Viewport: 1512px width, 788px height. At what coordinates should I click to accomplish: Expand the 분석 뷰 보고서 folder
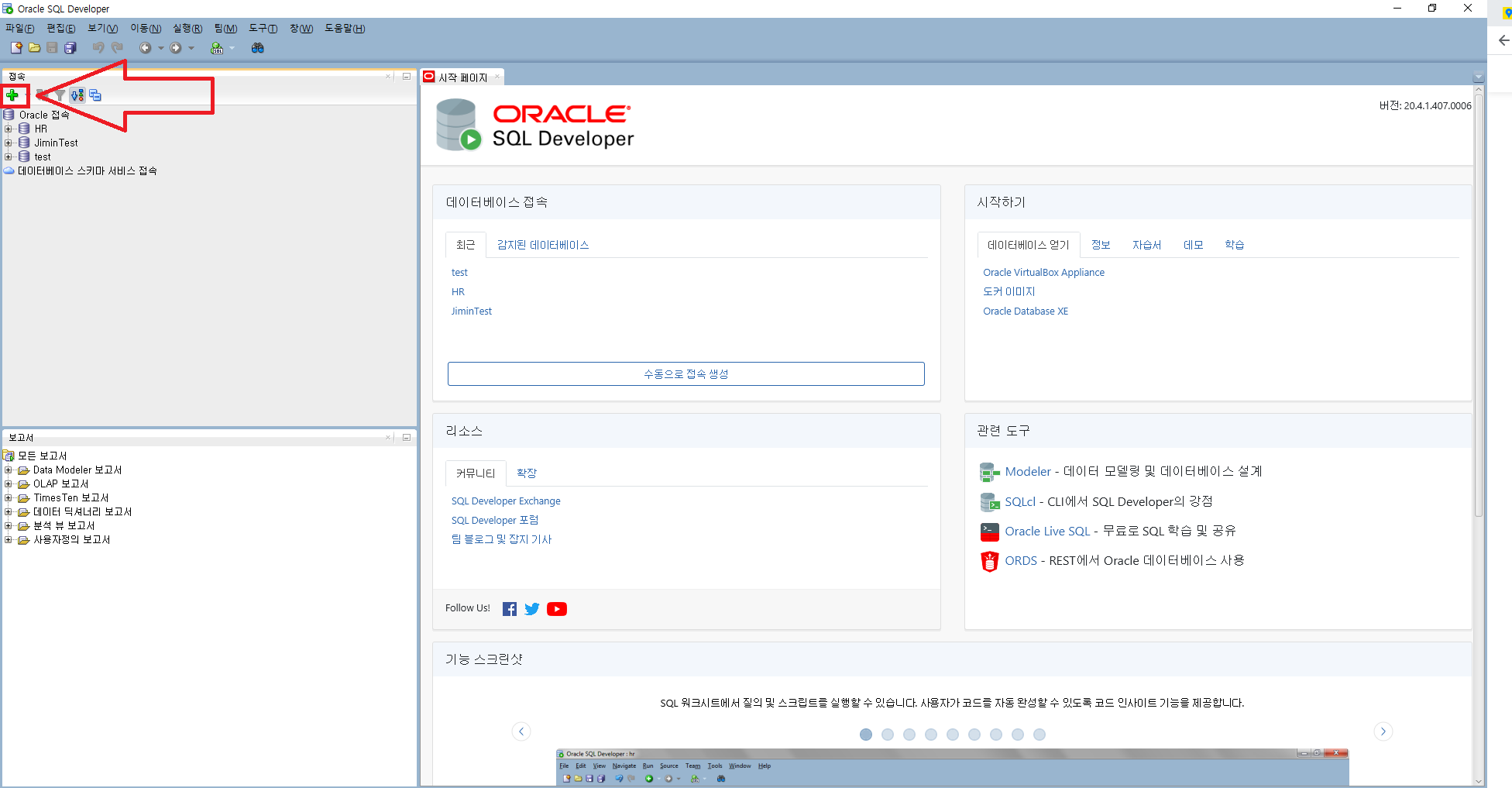point(9,525)
